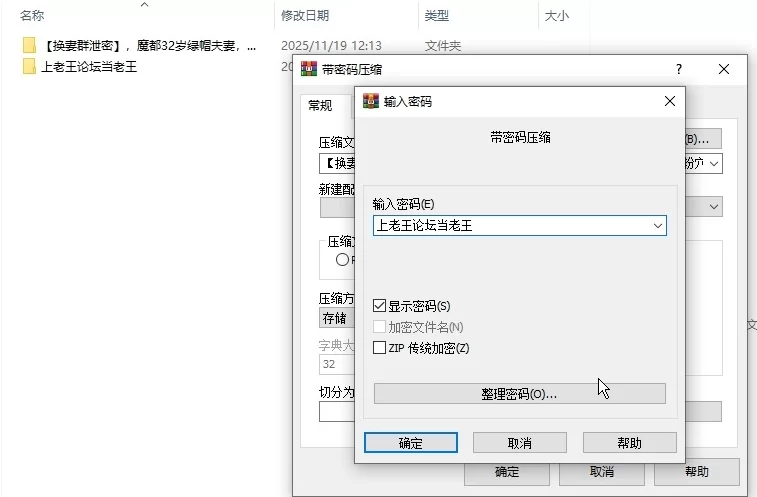Viewport: 757px width, 497px height.
Task: Click the 带密码压缩 heading inside the dialog
Action: (520, 138)
